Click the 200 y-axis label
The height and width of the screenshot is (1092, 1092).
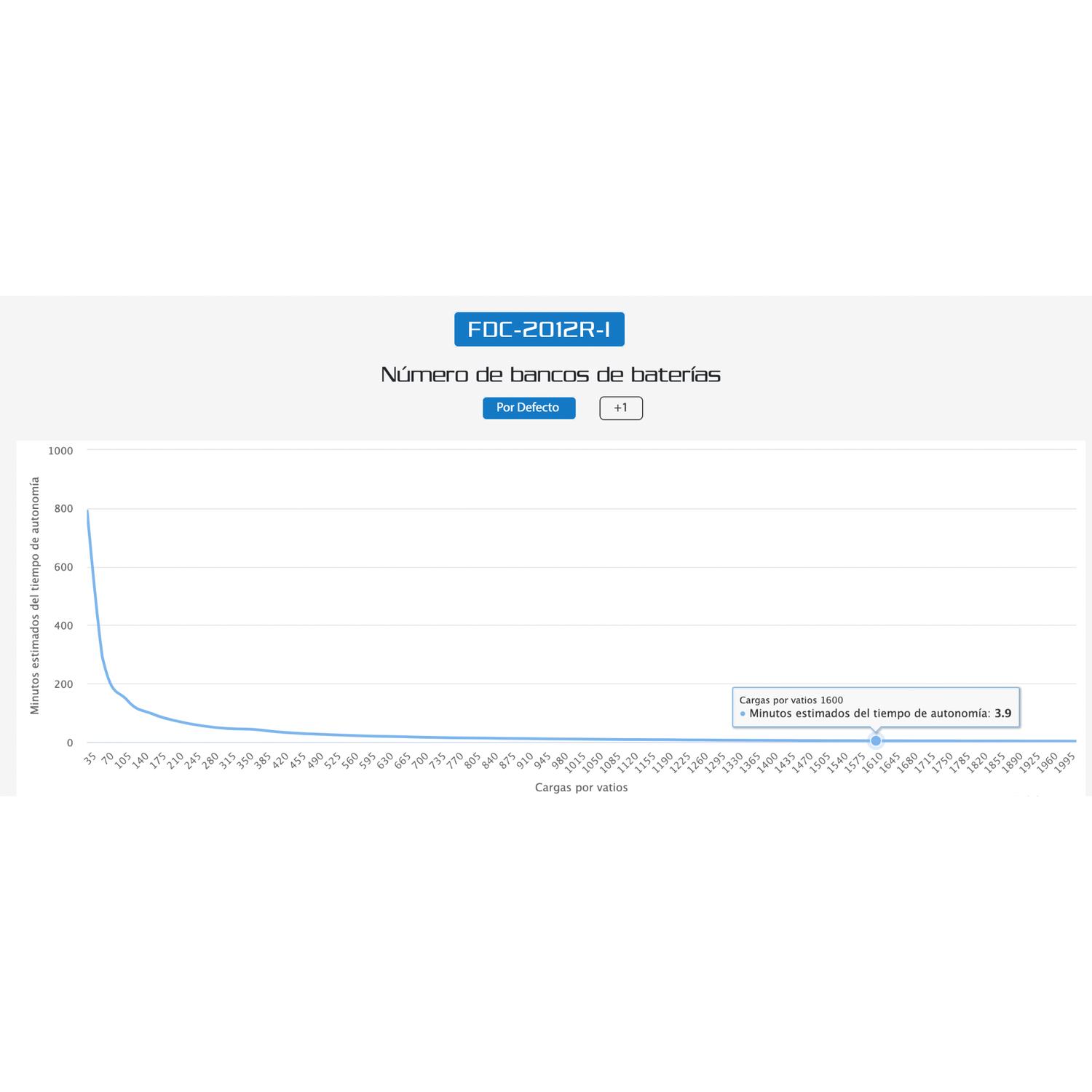tap(63, 684)
